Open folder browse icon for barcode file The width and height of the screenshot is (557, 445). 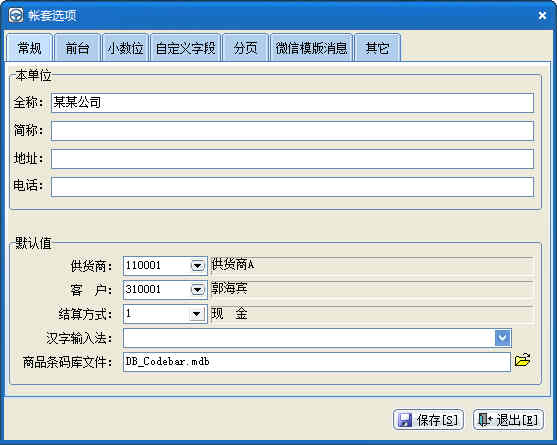pos(522,360)
